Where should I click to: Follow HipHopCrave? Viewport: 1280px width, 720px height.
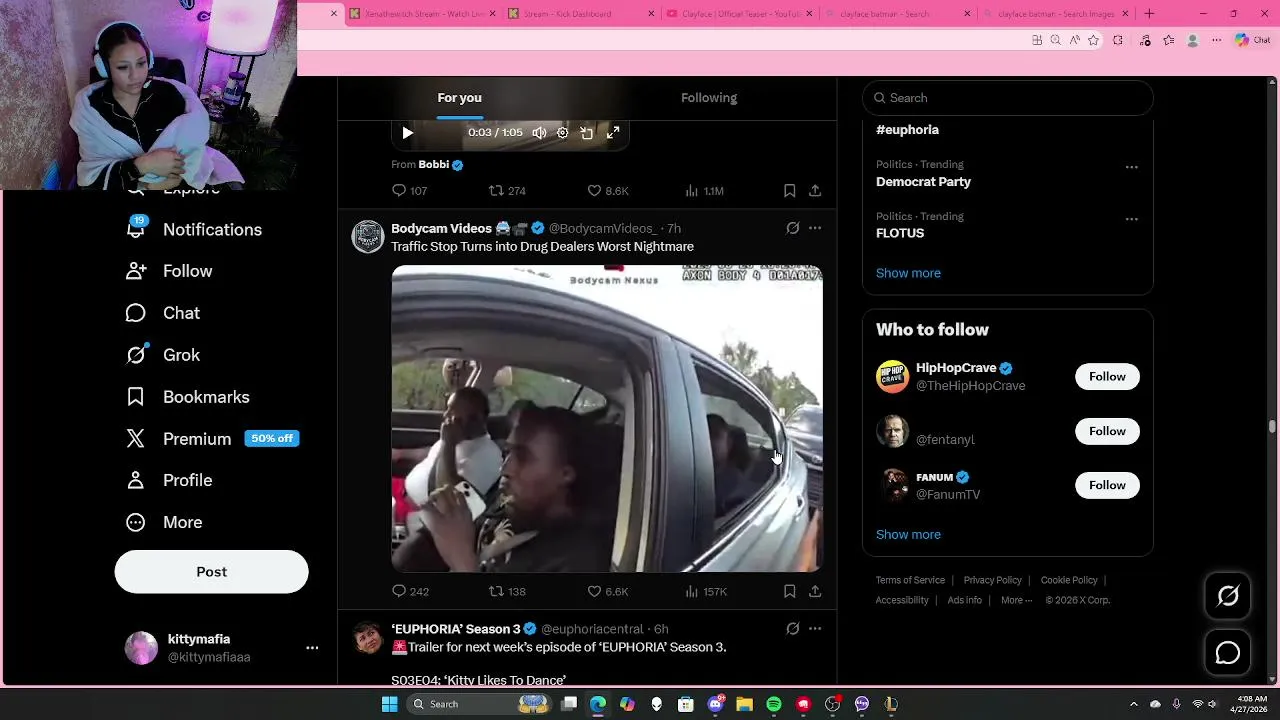1107,377
